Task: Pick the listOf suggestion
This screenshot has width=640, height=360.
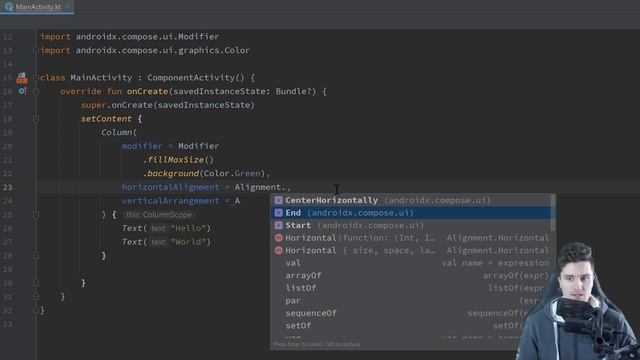Action: coord(411,288)
